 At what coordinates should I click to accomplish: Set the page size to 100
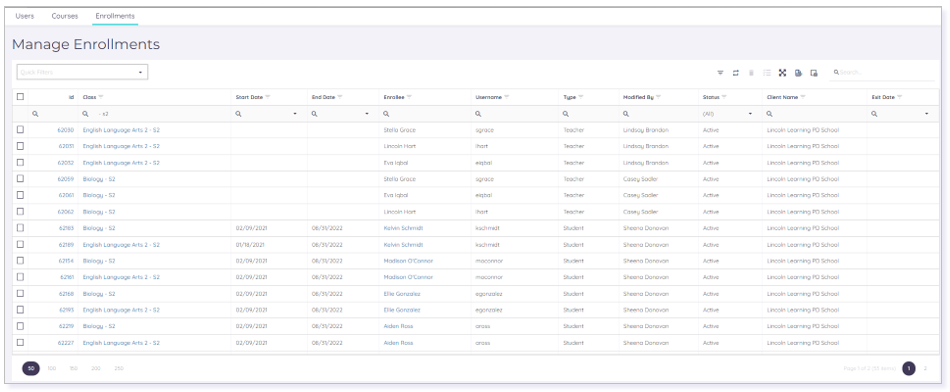click(x=51, y=368)
